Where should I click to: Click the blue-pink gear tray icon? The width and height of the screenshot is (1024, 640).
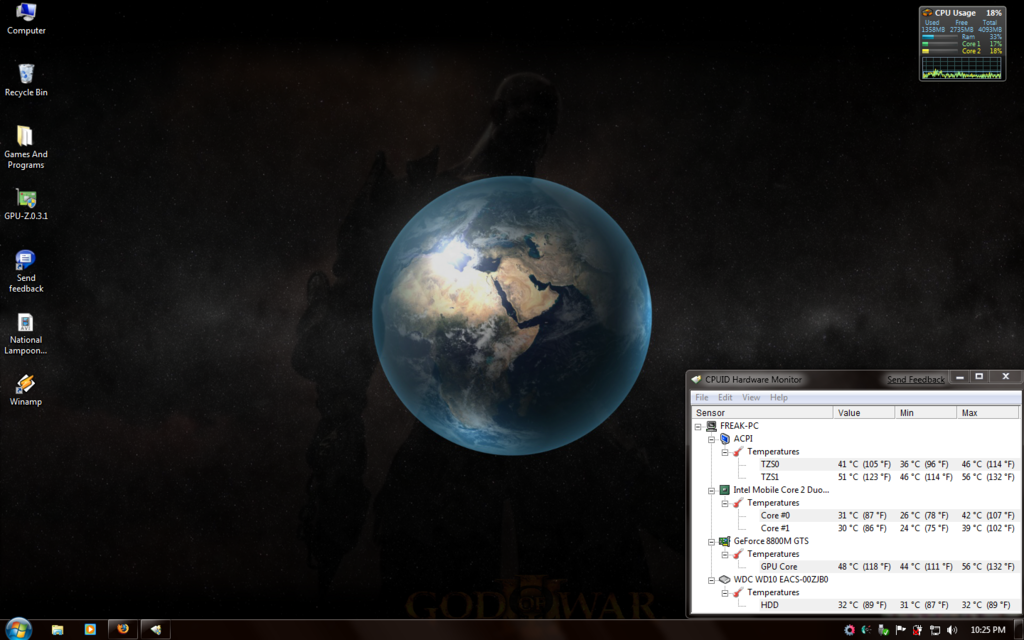click(x=849, y=630)
